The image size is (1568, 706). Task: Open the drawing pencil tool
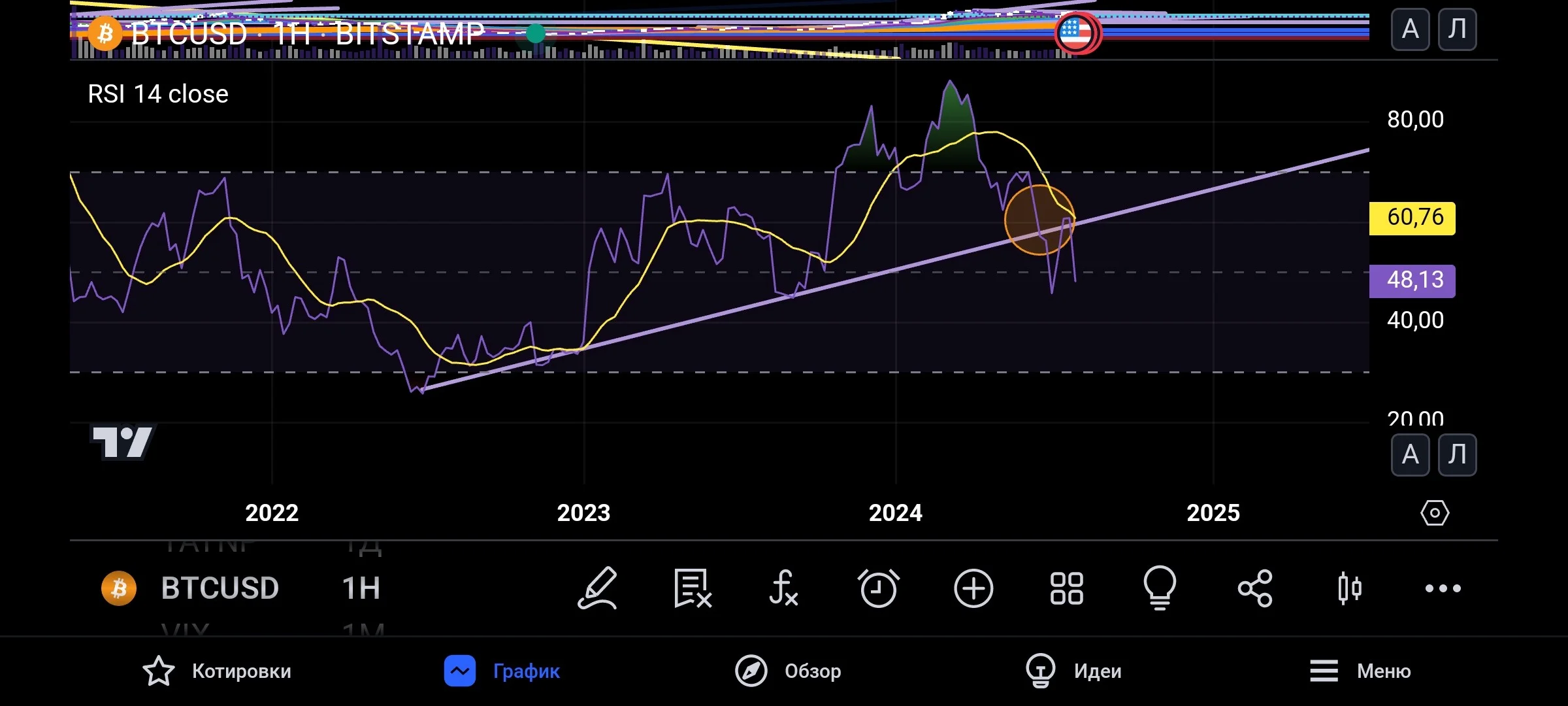pos(598,588)
